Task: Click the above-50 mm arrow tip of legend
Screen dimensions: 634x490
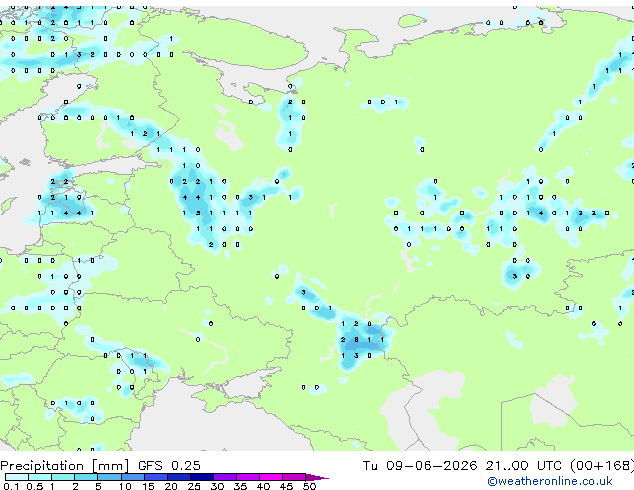Action: coord(317,477)
